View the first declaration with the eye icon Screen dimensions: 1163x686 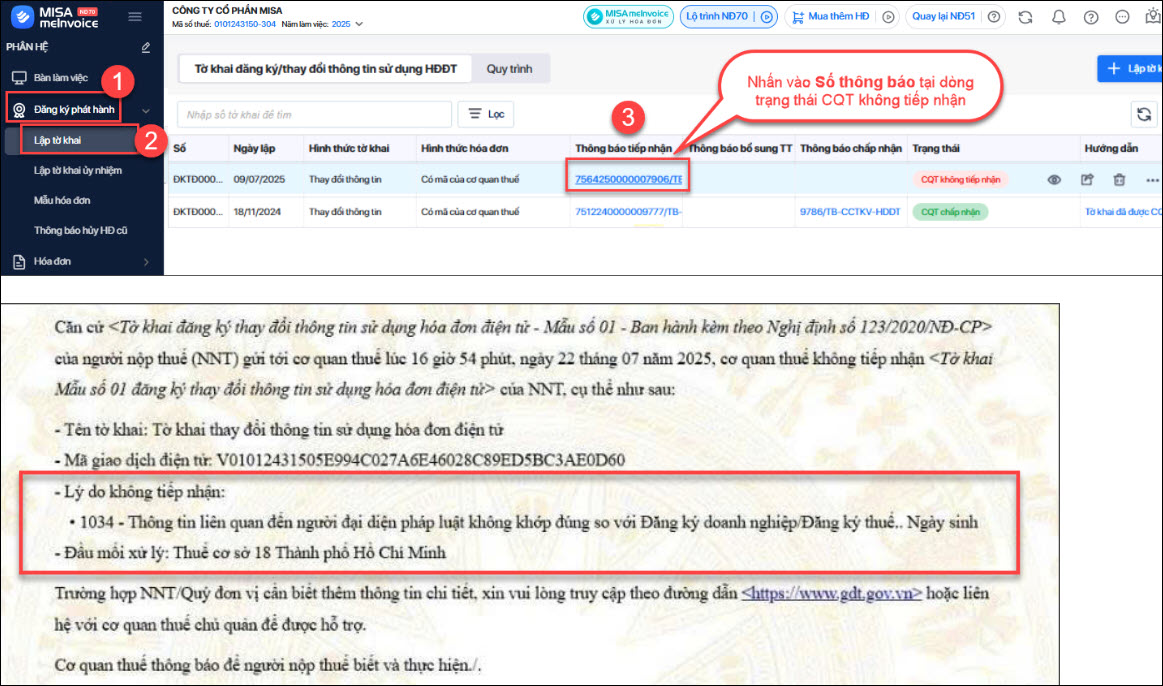[1054, 180]
